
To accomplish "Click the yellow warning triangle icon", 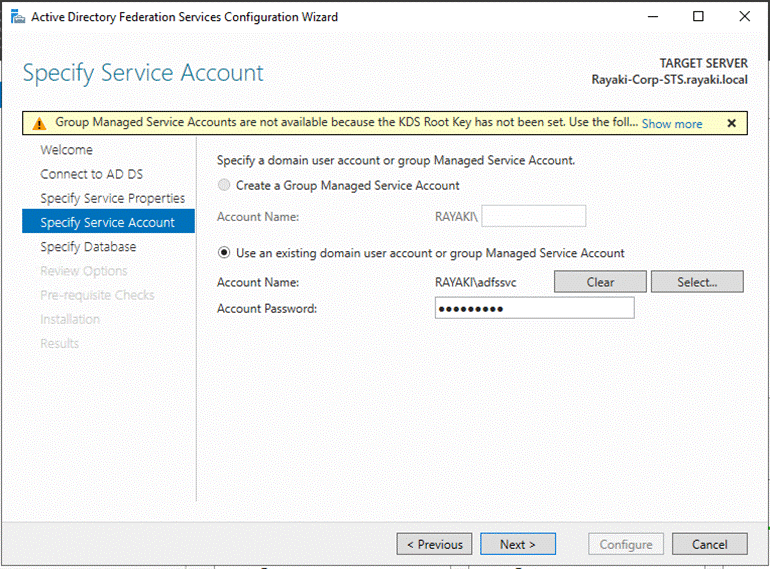I will coord(39,124).
